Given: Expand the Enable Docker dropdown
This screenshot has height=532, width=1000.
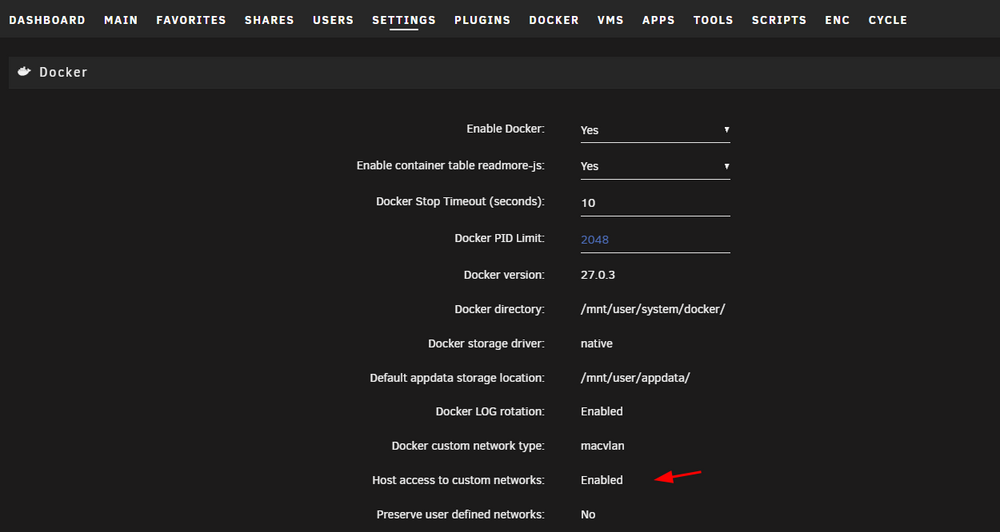Looking at the screenshot, I should click(x=655, y=130).
